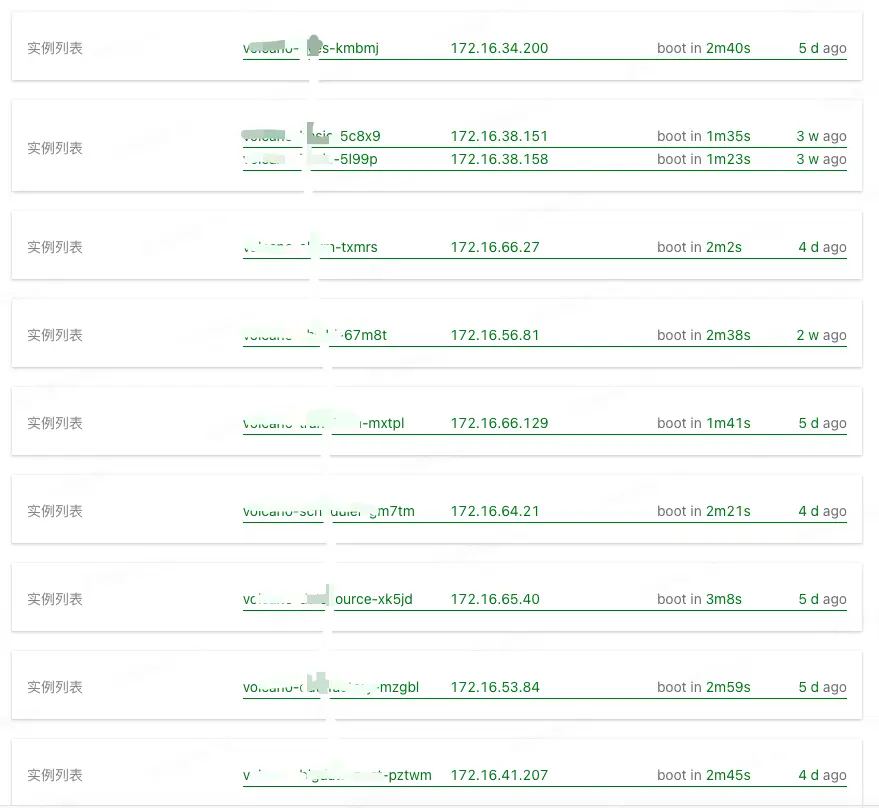Click 实例列表 label beside IP 172.16.64.21
The height and width of the screenshot is (808, 879).
[55, 511]
